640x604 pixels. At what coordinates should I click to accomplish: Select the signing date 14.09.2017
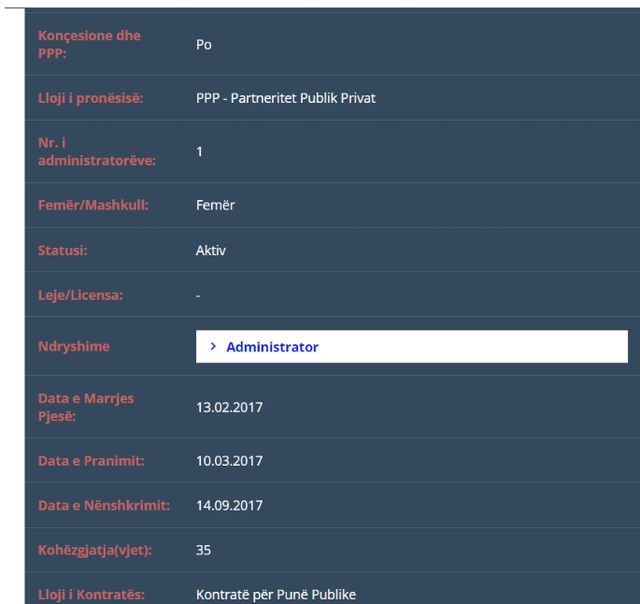229,506
